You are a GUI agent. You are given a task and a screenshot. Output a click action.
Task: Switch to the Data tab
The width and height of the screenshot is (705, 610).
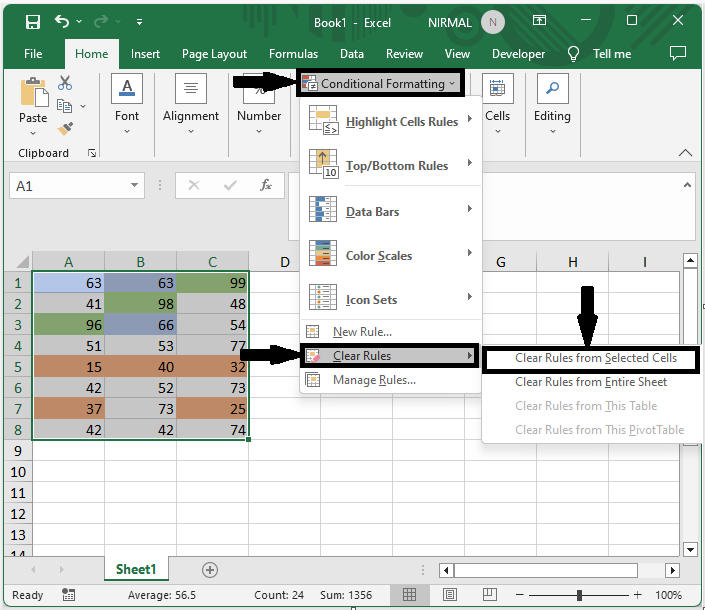[x=352, y=54]
